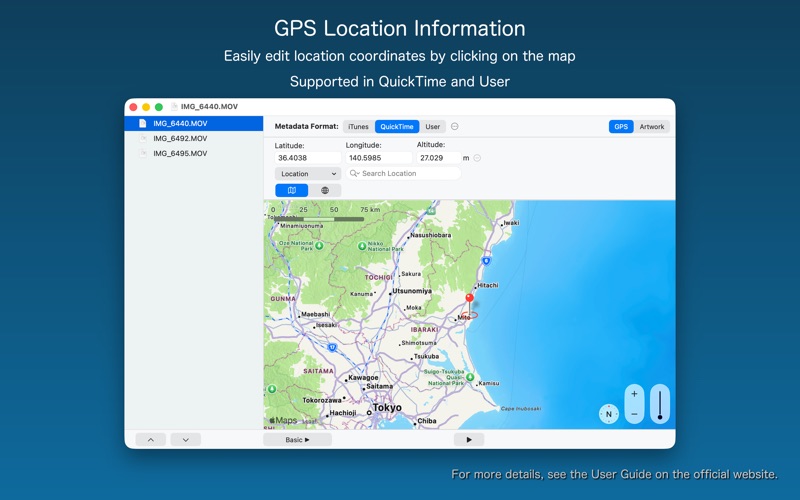Click the Nikko National Park icon
Image resolution: width=800 pixels, height=500 pixels.
tap(362, 246)
